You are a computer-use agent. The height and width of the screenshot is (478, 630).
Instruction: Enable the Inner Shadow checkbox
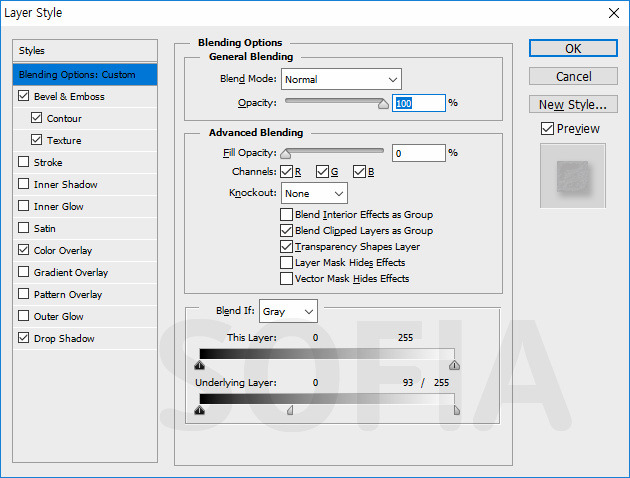point(24,184)
